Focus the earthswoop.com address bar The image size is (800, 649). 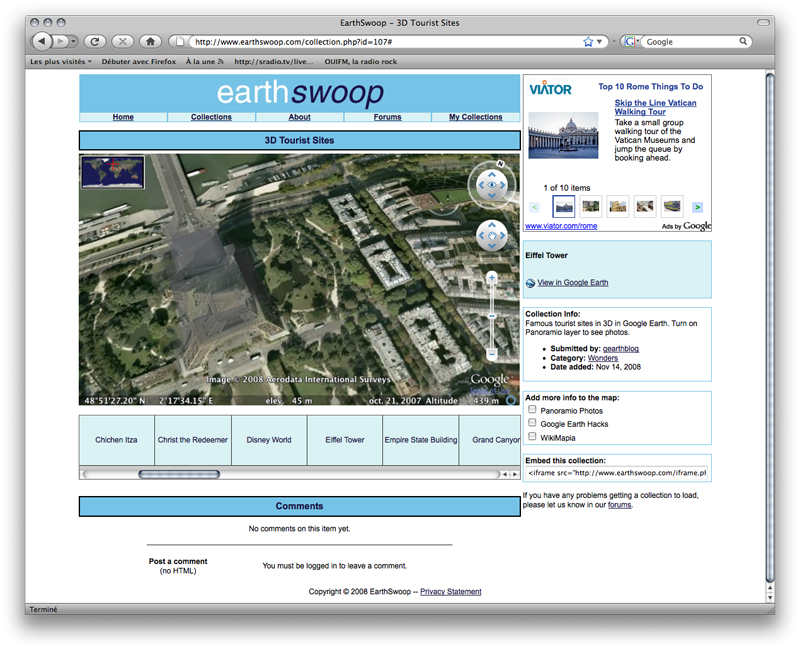385,42
